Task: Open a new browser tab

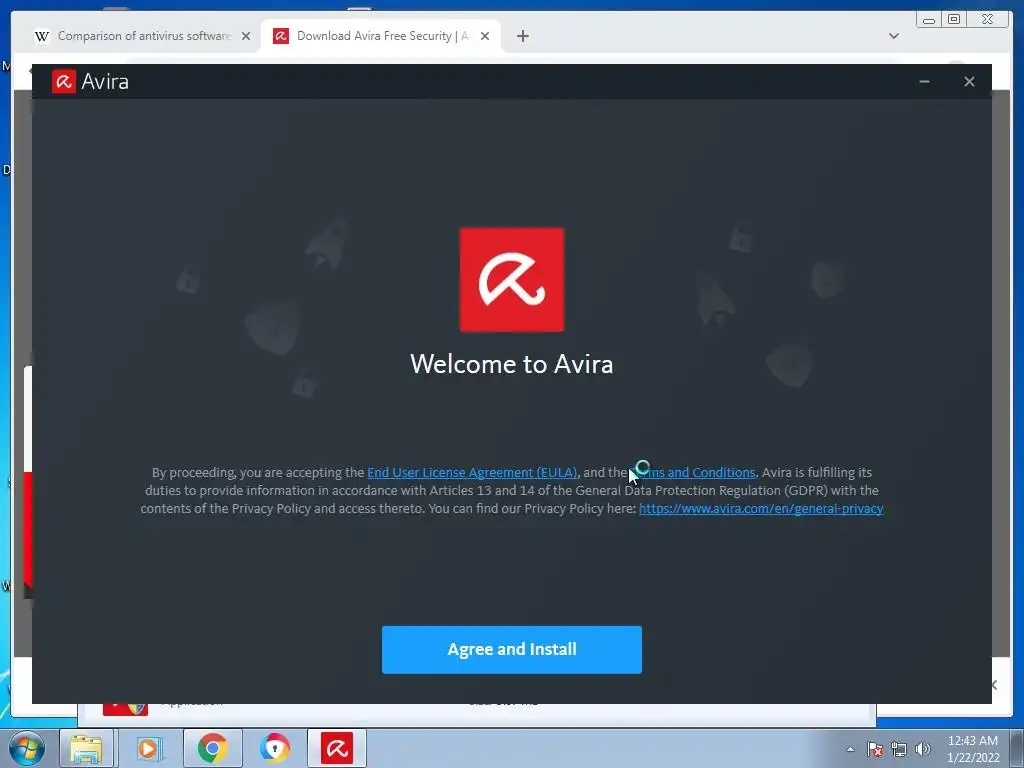Action: click(522, 36)
